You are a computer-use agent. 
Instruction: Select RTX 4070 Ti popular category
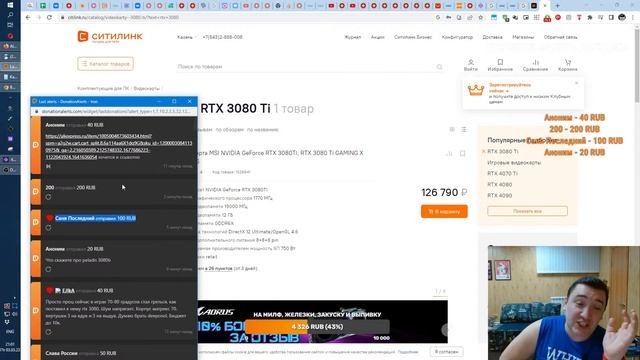(x=502, y=173)
